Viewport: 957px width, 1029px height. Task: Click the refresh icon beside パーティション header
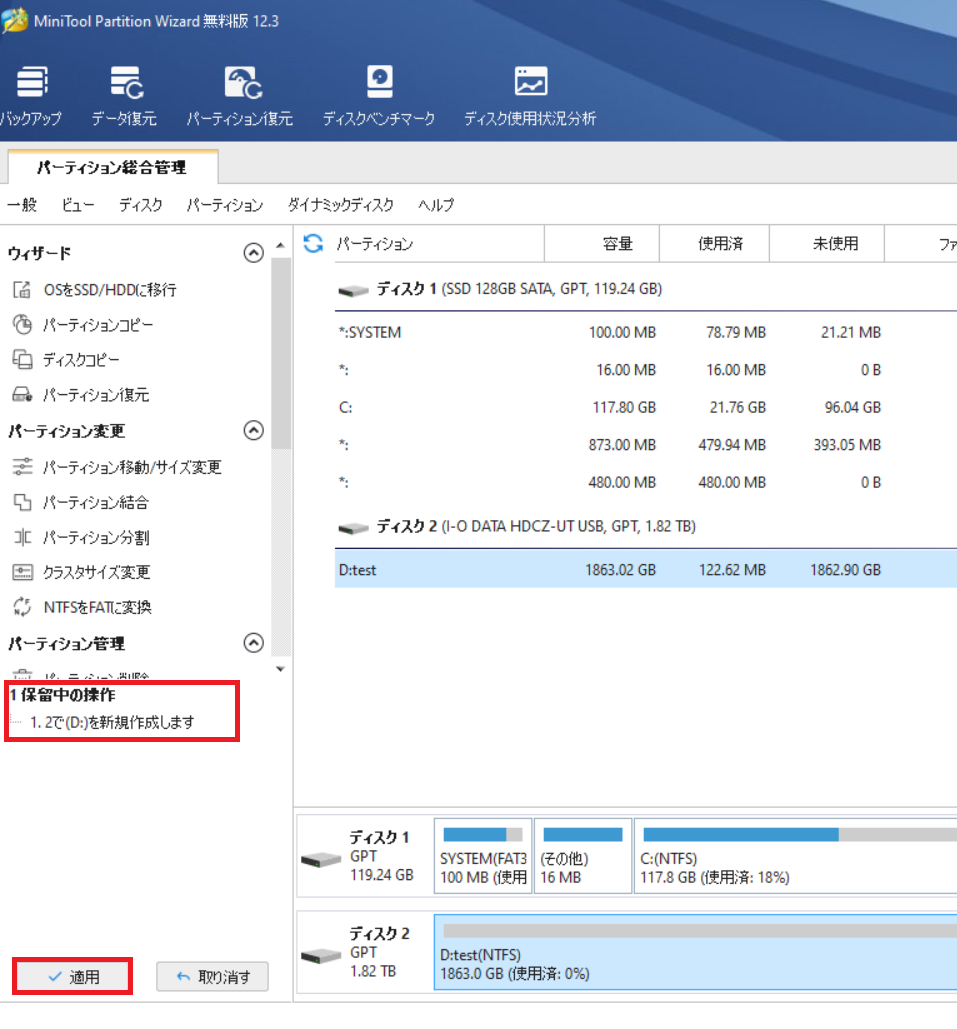tap(313, 243)
